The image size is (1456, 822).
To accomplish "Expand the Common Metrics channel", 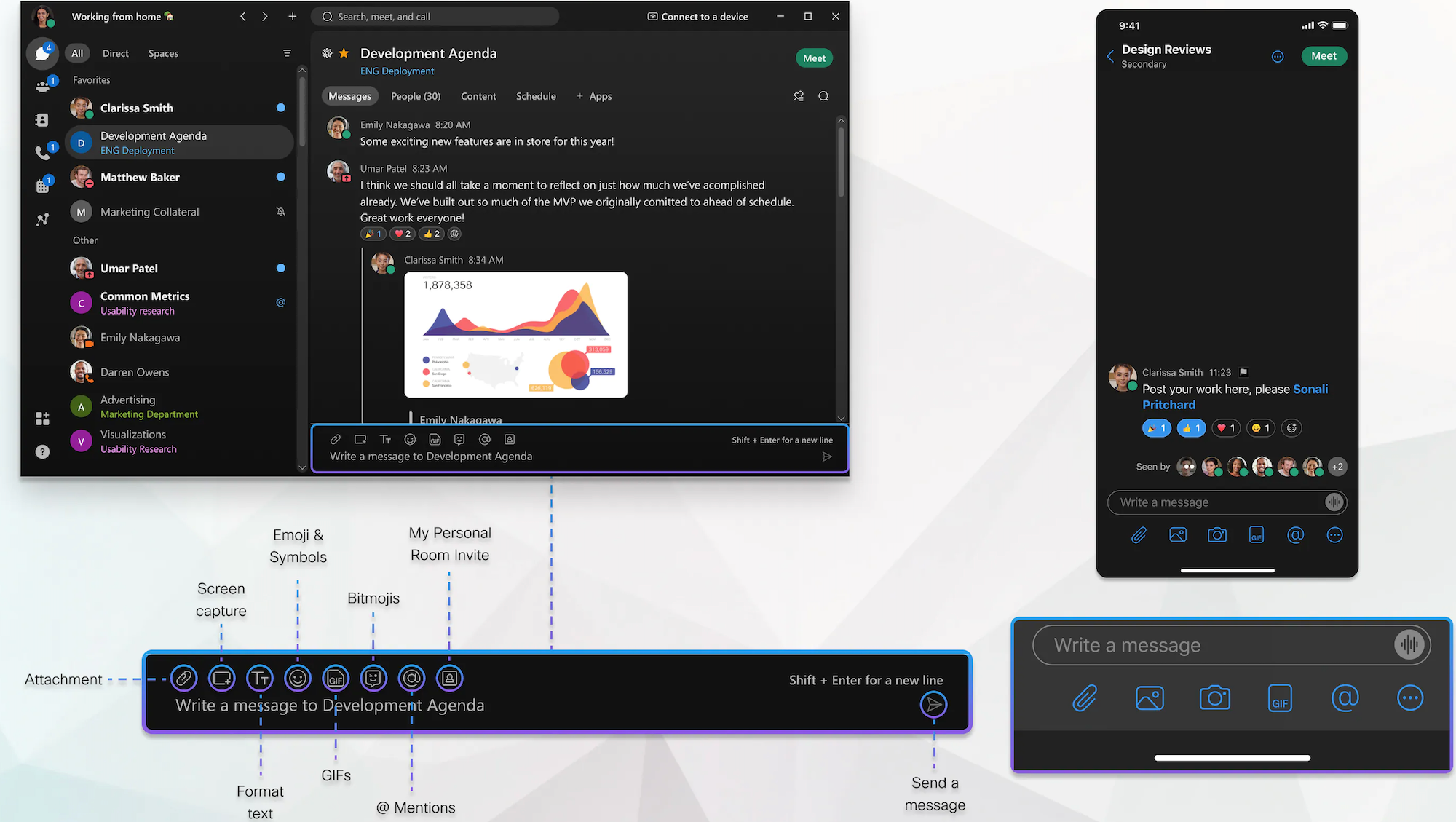I will click(x=143, y=302).
